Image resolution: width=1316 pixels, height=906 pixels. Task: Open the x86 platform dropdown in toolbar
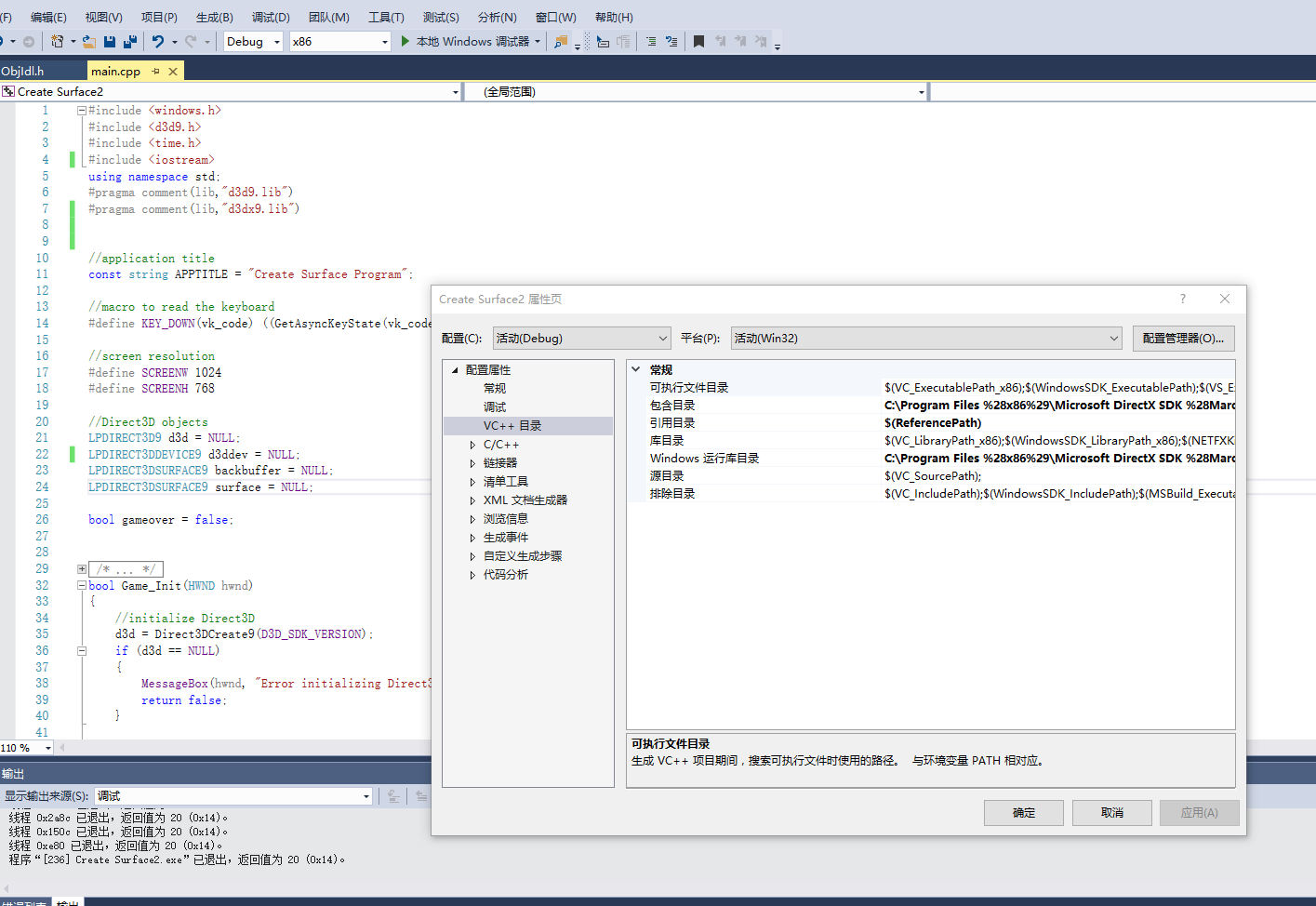click(339, 41)
